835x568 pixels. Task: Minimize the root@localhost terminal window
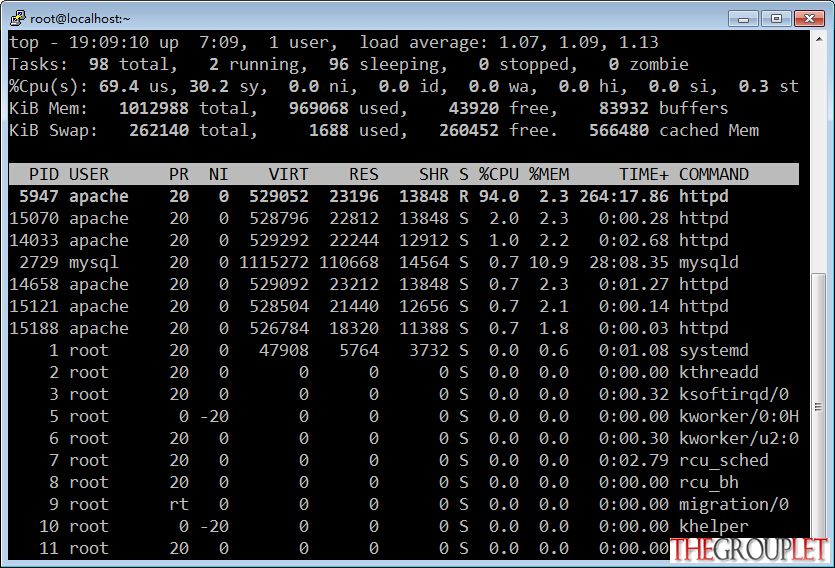point(743,19)
